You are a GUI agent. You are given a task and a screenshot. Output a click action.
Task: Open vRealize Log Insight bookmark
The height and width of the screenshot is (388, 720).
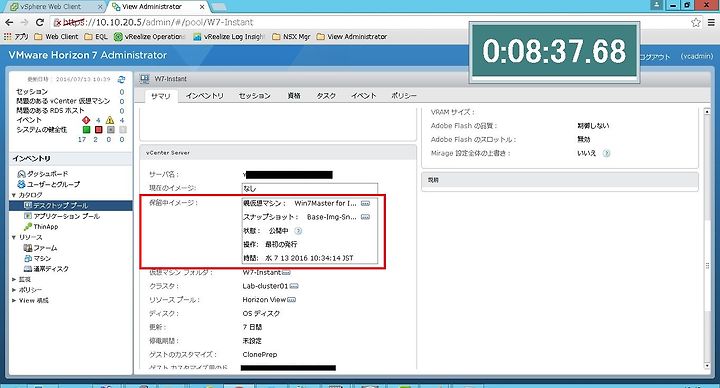[x=229, y=37]
